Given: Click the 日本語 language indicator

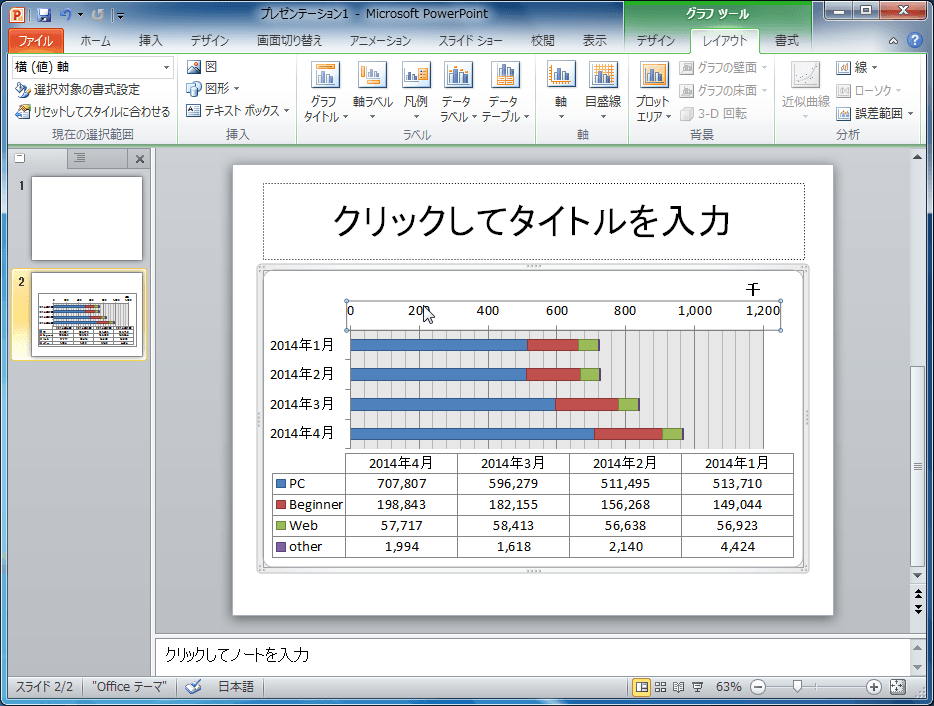Looking at the screenshot, I should click(x=236, y=686).
